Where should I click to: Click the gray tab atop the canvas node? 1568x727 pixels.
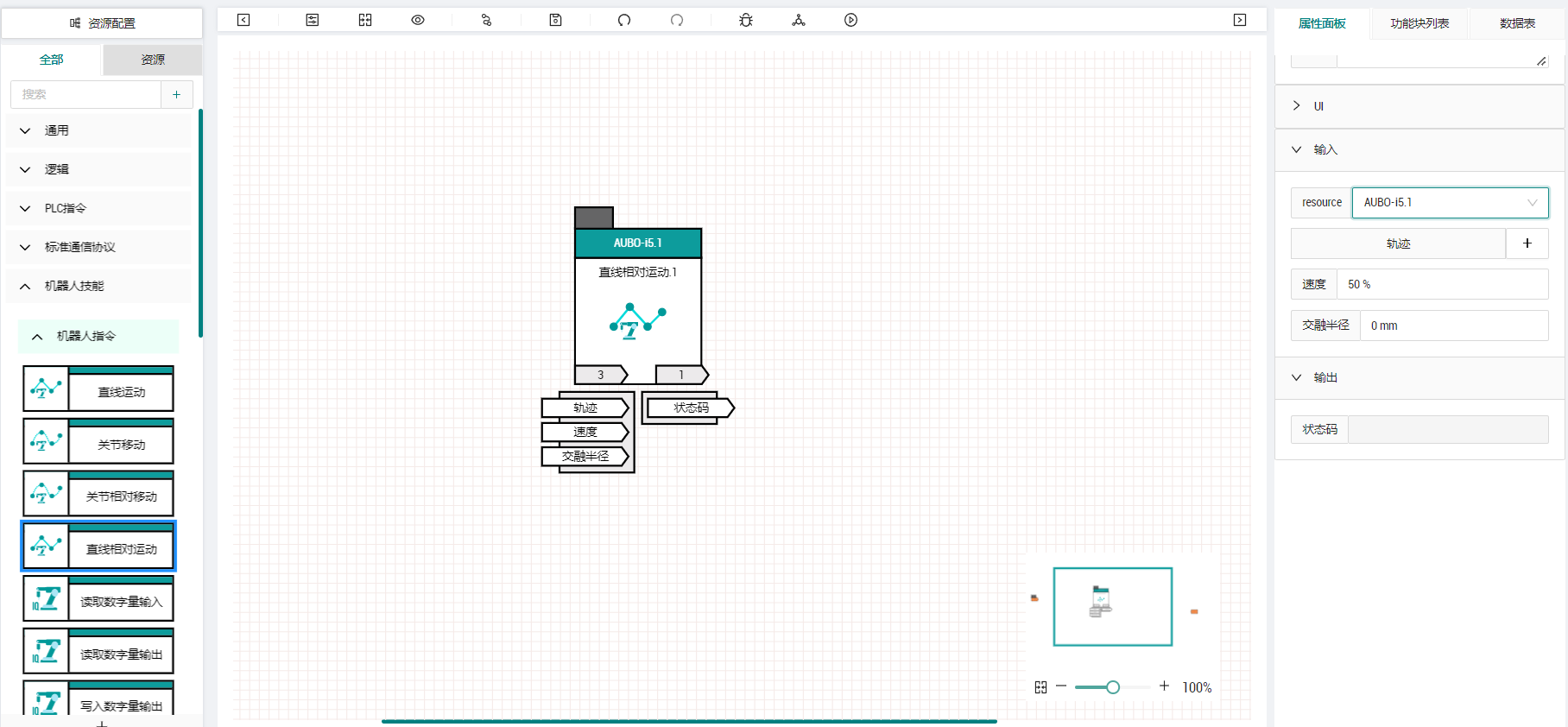tap(594, 217)
